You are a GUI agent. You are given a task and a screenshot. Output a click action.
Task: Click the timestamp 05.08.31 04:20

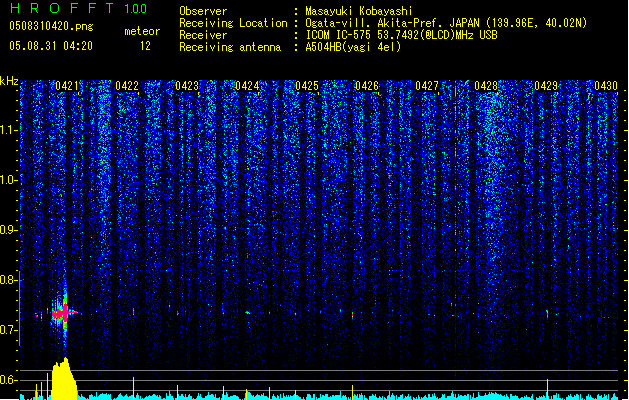click(51, 46)
